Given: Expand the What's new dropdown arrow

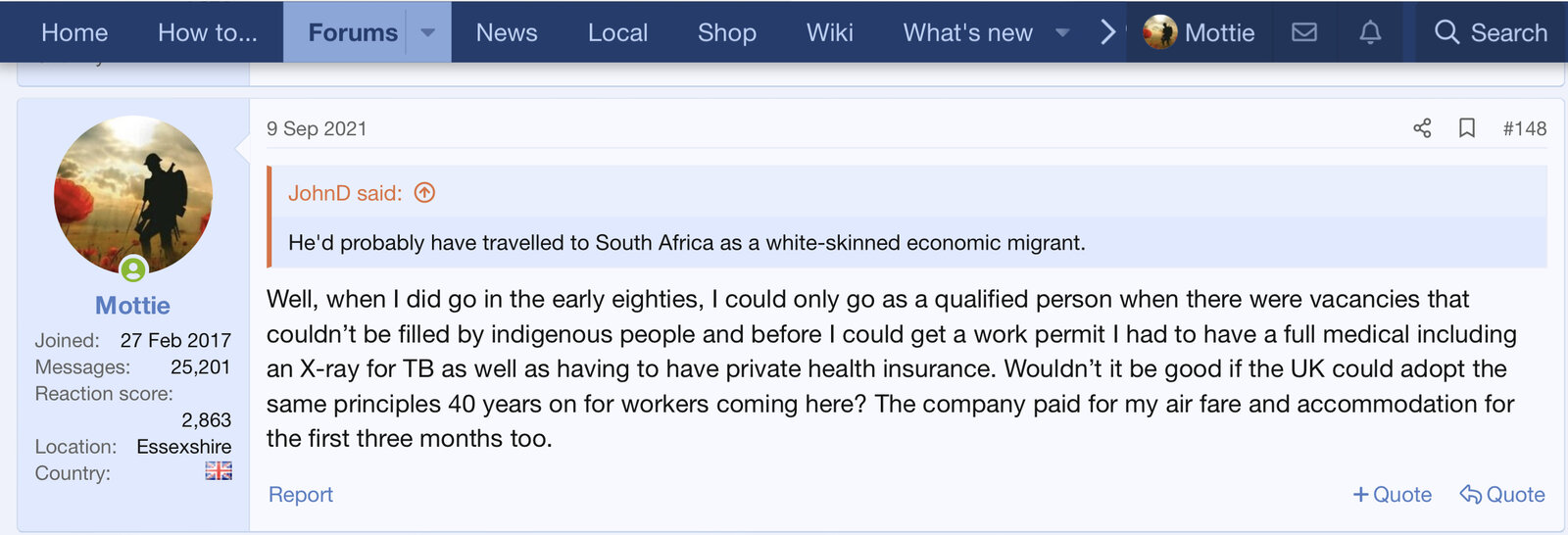Looking at the screenshot, I should (x=1062, y=32).
